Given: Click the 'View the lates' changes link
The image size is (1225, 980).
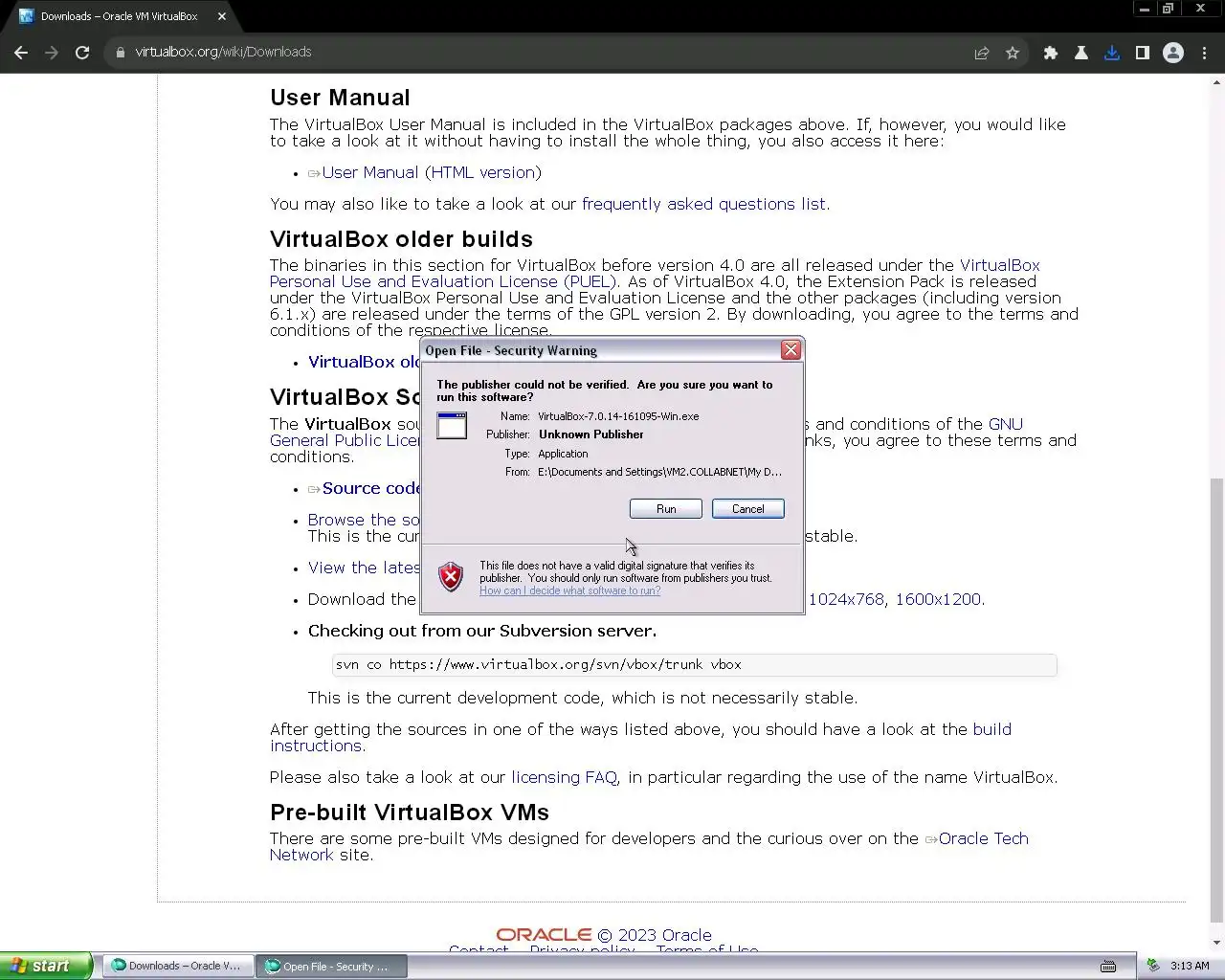Looking at the screenshot, I should (x=364, y=568).
